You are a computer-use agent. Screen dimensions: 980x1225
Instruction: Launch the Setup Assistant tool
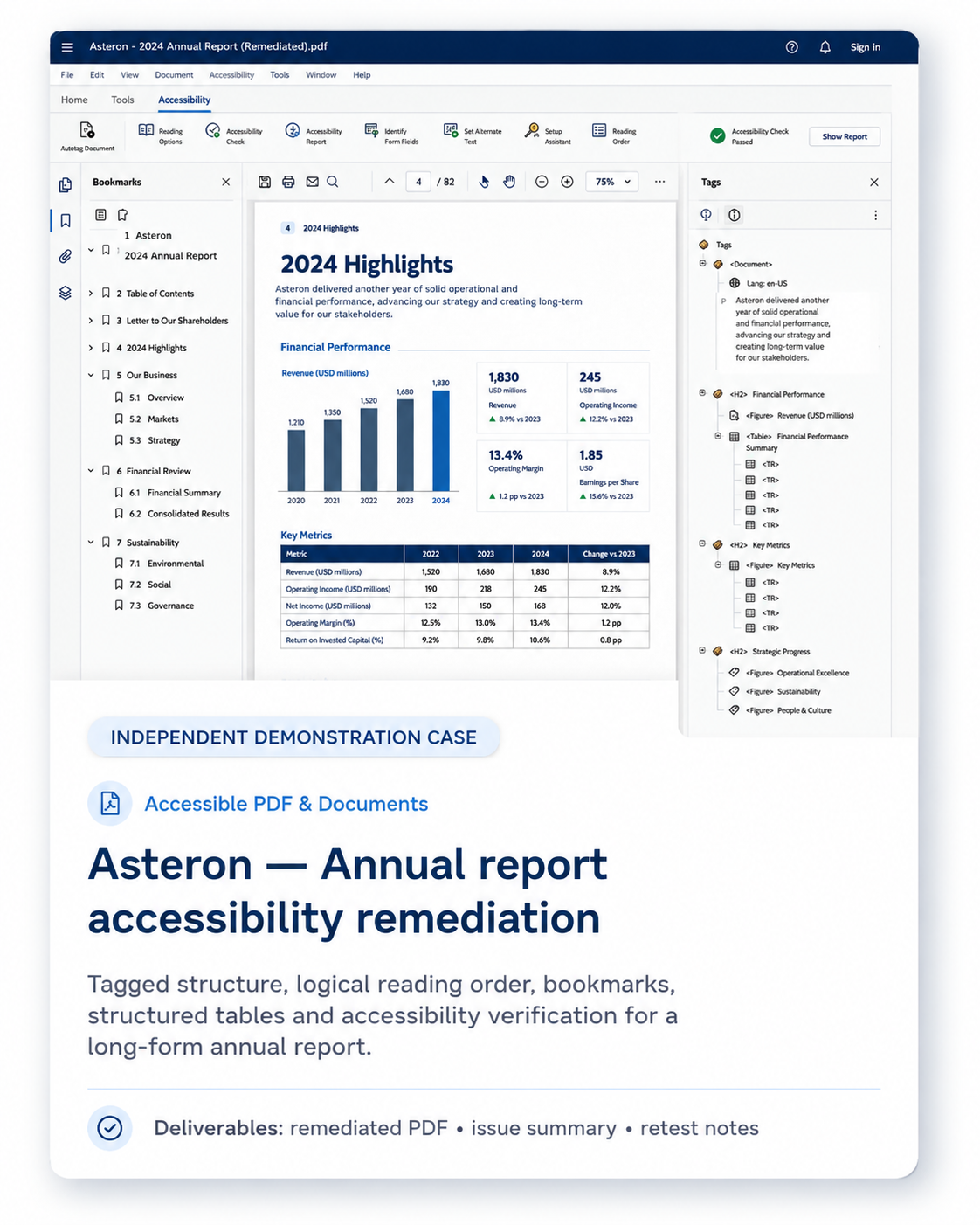(x=548, y=135)
